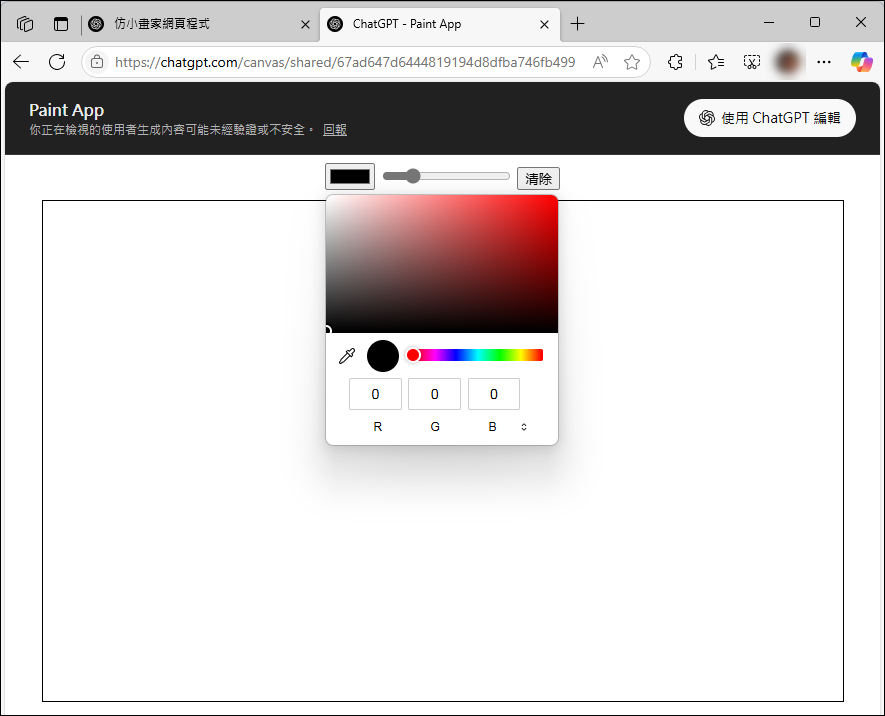Screen dimensions: 885x716
Task: Open the browser workspaces icon
Action: [25, 24]
